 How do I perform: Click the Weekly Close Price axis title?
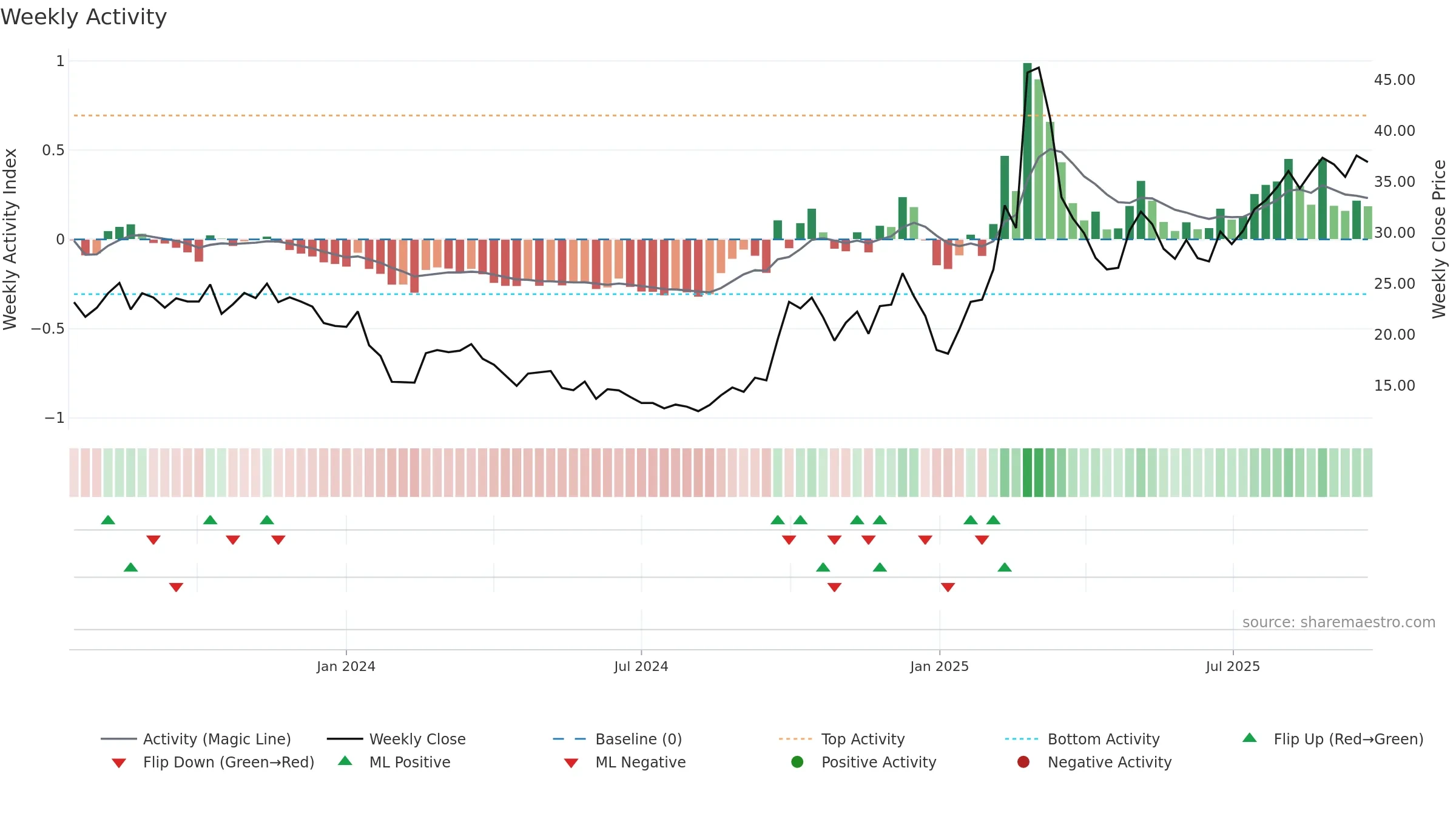(1439, 239)
